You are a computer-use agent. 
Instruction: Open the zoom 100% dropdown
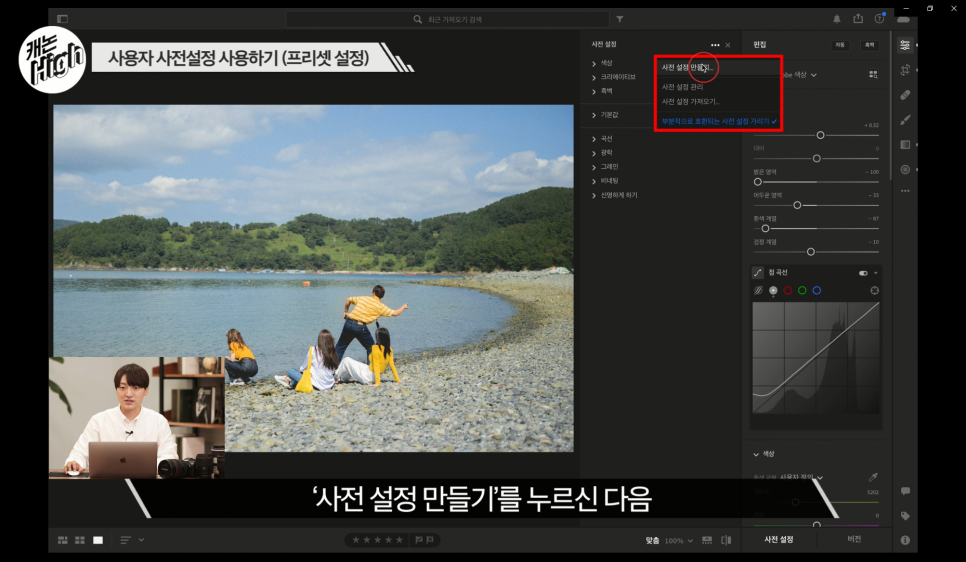coord(678,540)
